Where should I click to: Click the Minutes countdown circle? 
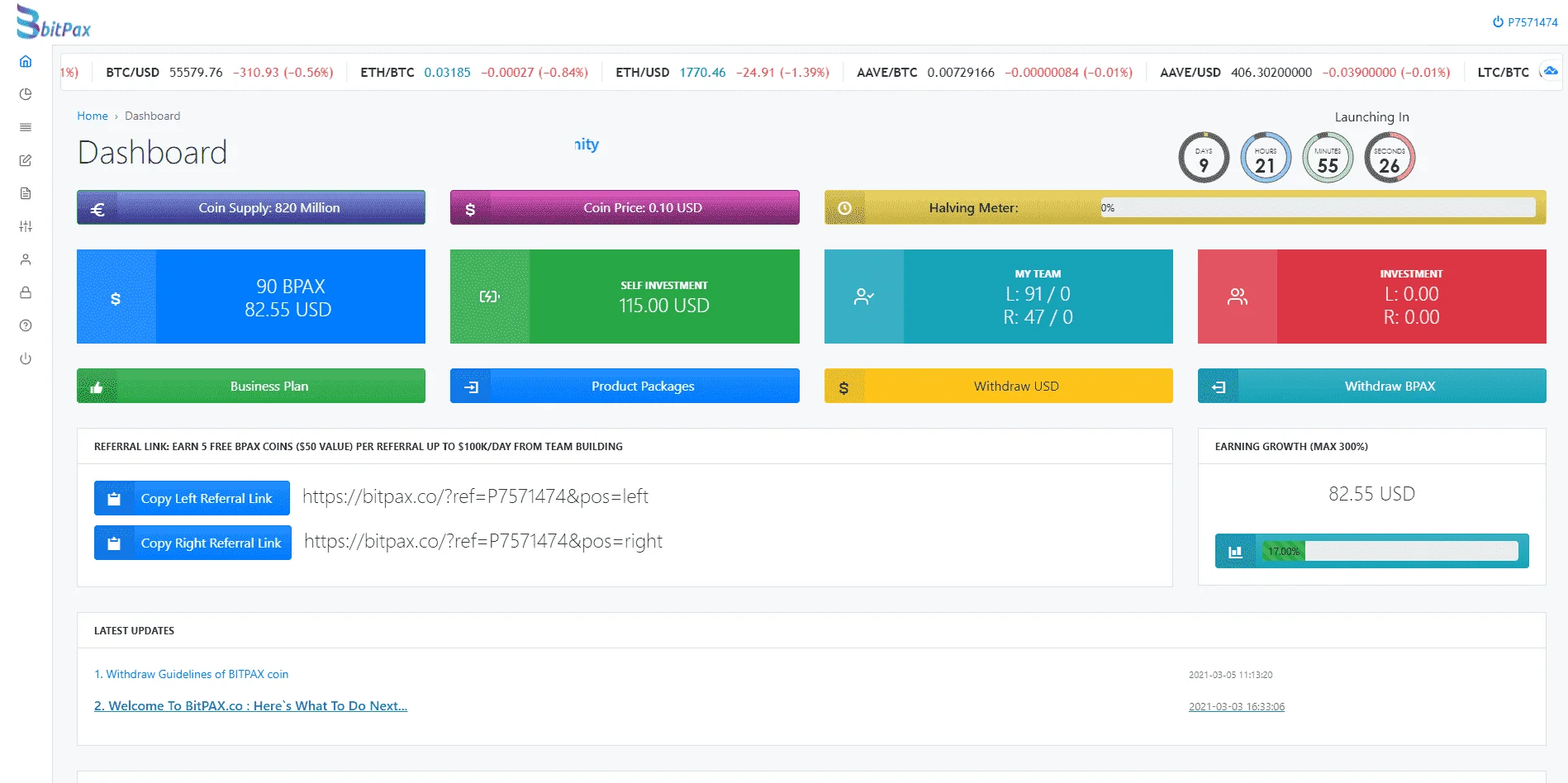coord(1328,158)
